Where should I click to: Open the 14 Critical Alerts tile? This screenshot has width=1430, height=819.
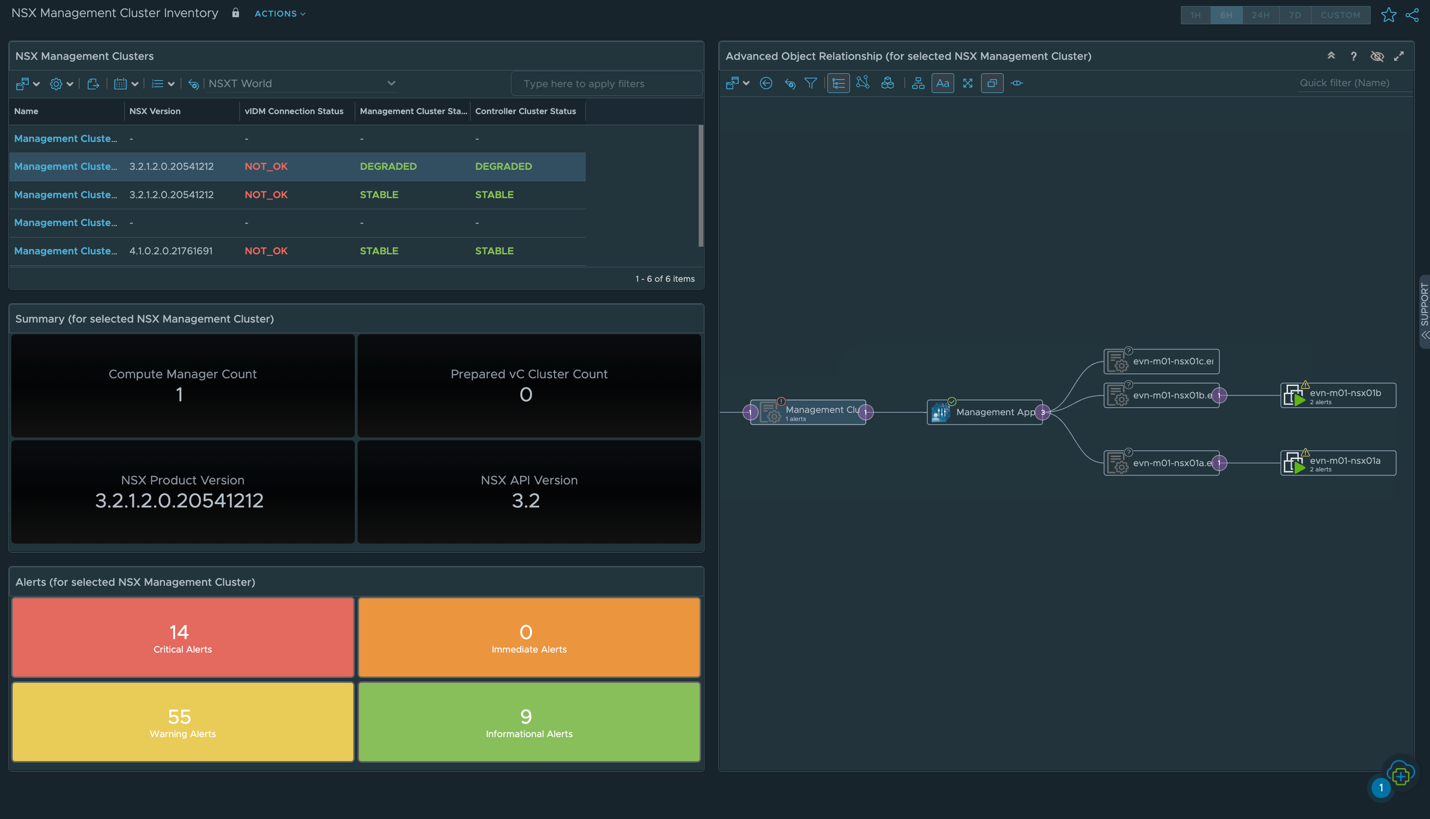coord(183,638)
